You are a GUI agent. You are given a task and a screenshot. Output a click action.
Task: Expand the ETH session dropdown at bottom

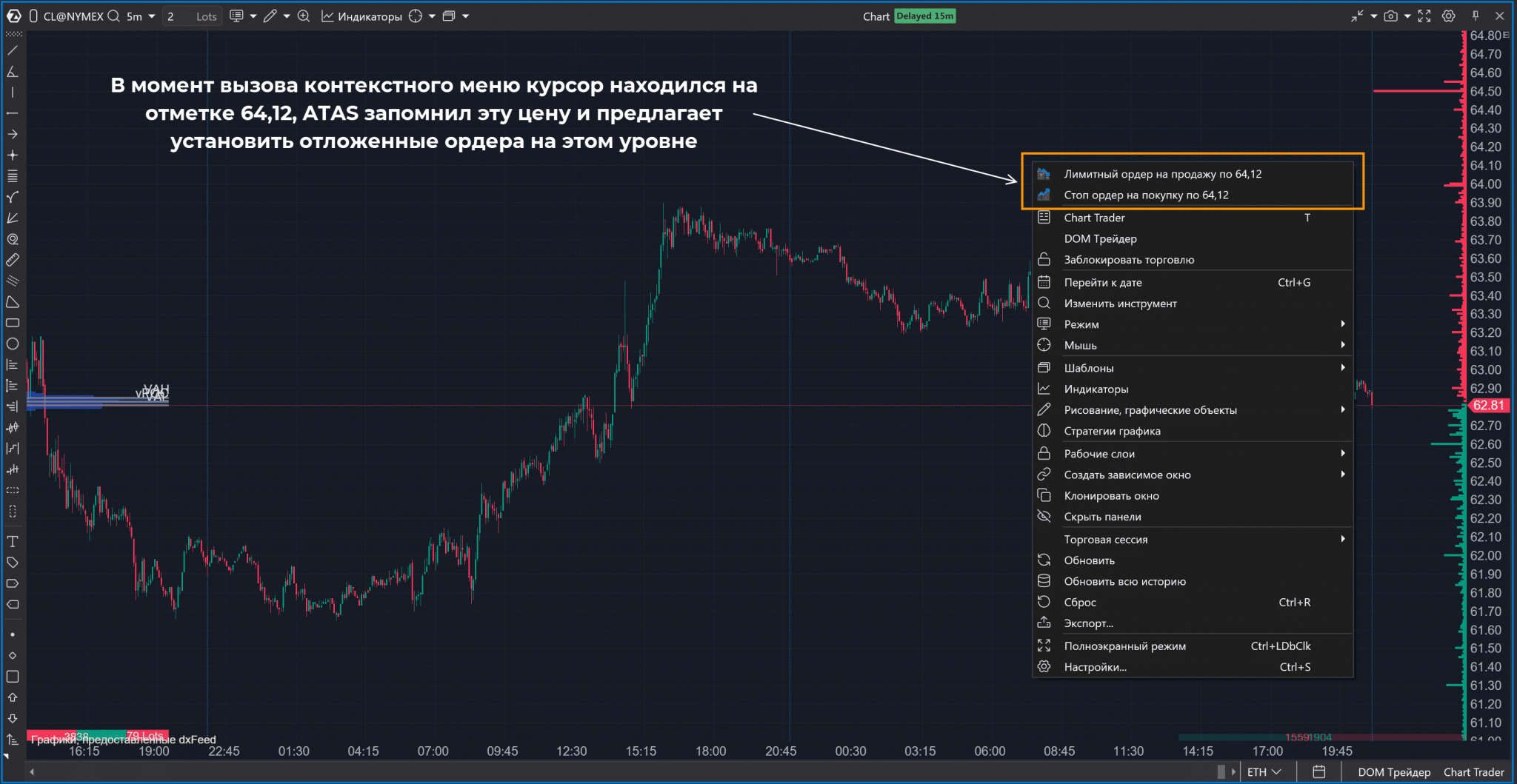(x=1264, y=771)
